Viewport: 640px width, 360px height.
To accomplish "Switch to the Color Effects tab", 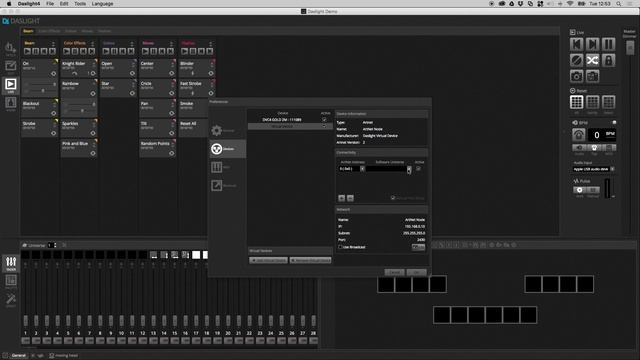I will tap(49, 31).
